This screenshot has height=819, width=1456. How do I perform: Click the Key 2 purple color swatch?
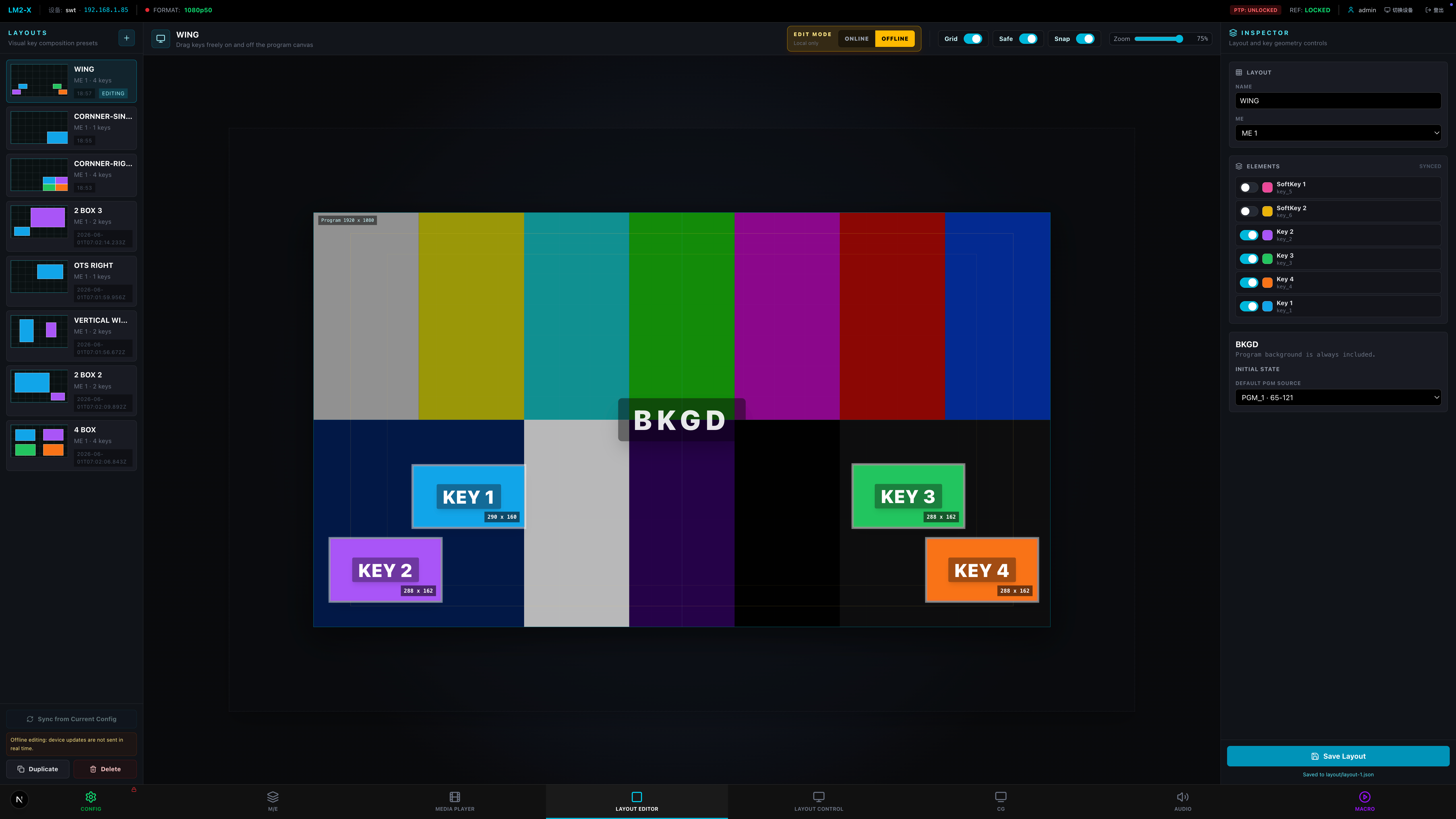(x=1268, y=235)
